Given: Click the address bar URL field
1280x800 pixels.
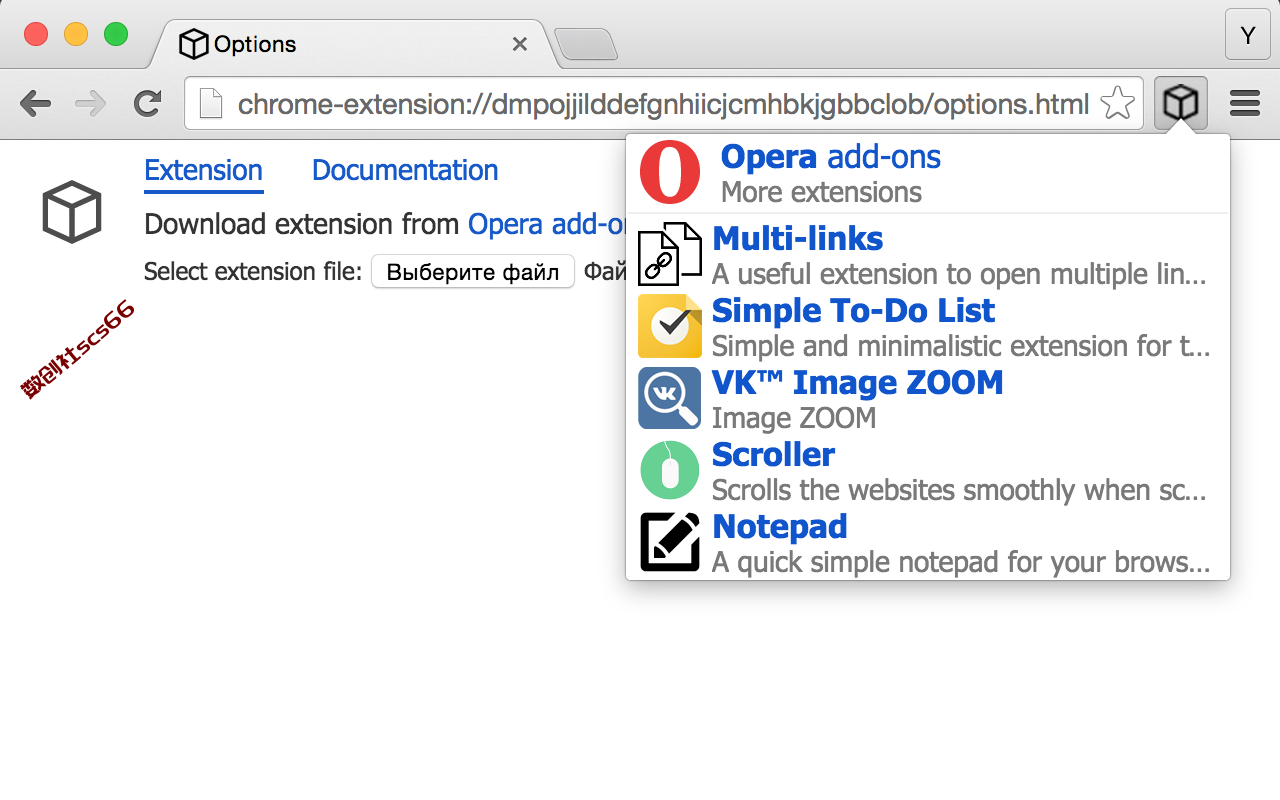Looking at the screenshot, I should coord(663,103).
